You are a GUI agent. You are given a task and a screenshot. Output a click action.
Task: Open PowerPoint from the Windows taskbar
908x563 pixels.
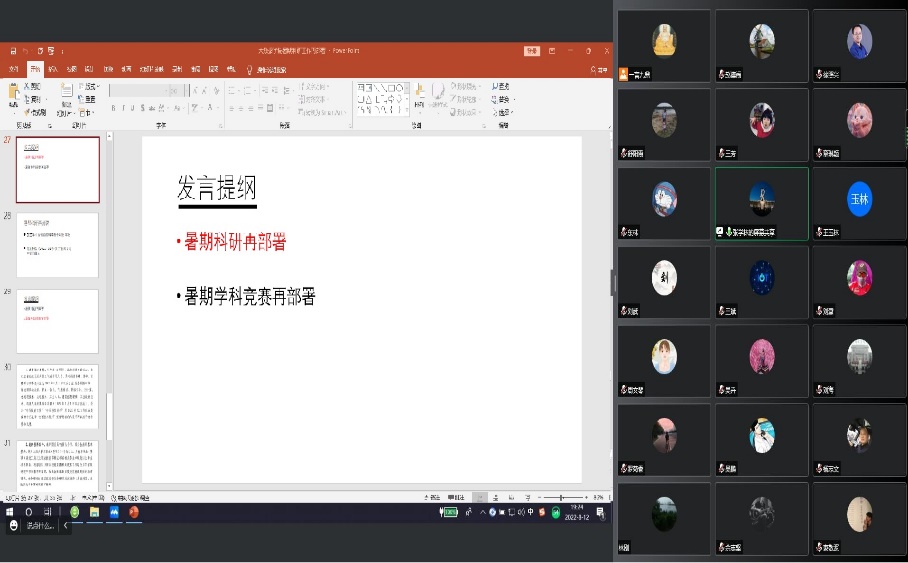(x=133, y=512)
